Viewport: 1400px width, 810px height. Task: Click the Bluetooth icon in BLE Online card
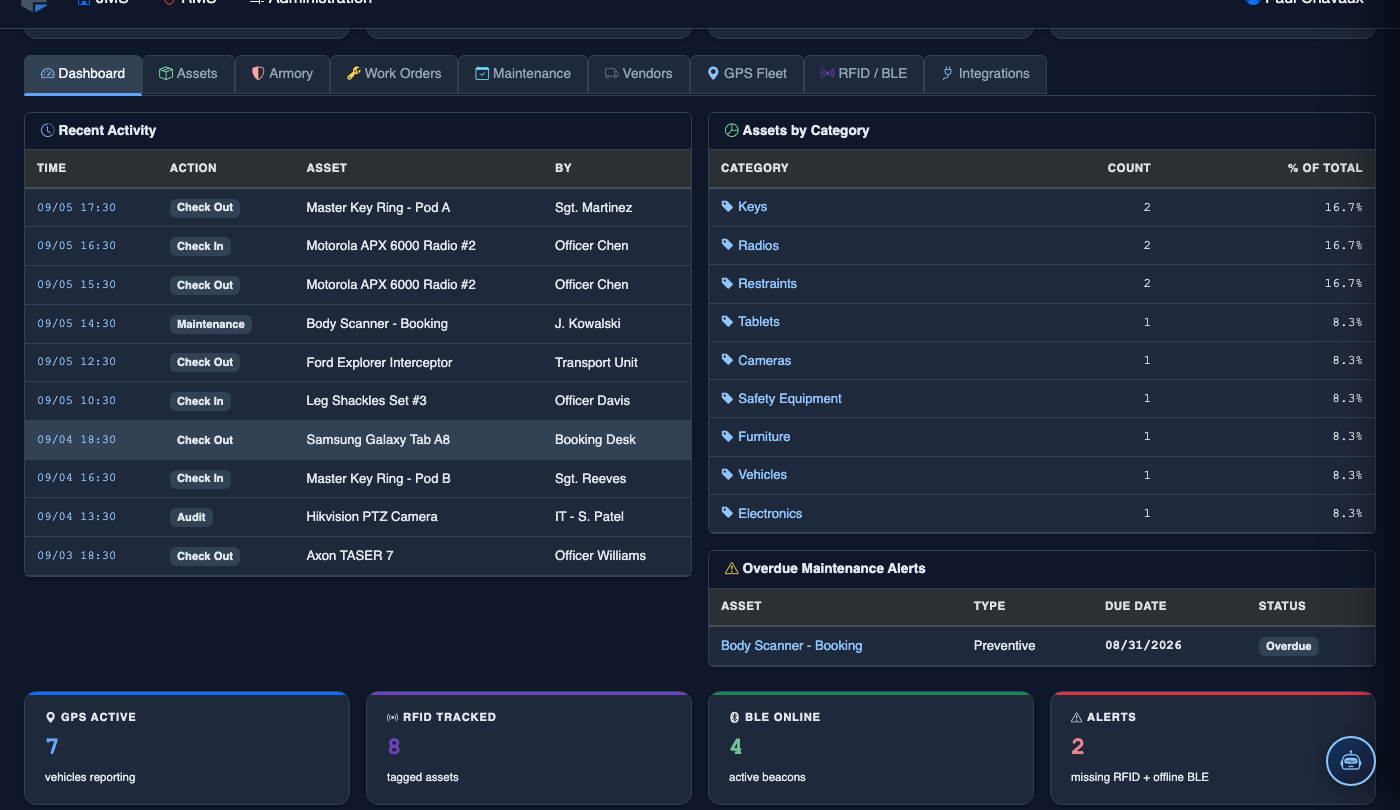(734, 717)
